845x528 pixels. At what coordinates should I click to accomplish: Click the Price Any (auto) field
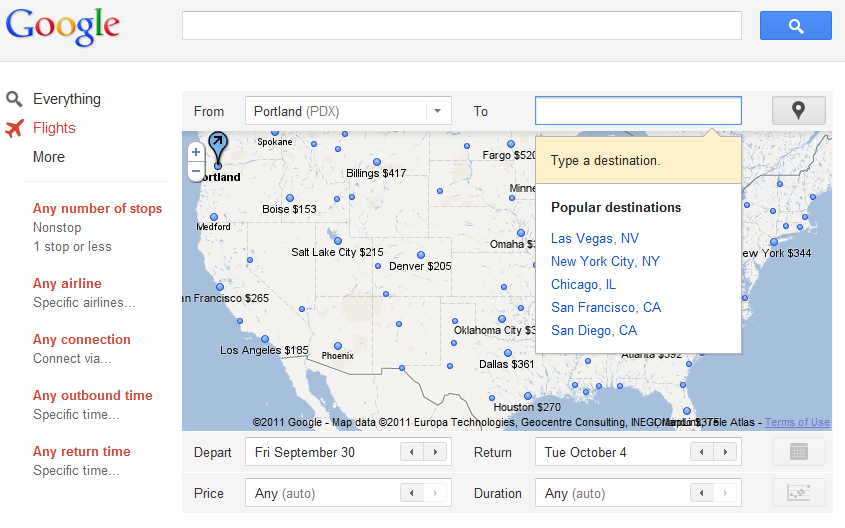(x=348, y=492)
